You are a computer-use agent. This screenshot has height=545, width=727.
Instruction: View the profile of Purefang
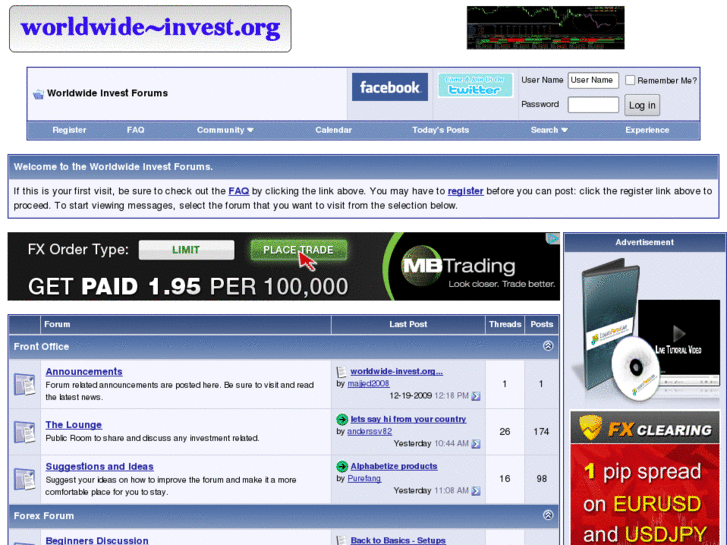[364, 478]
